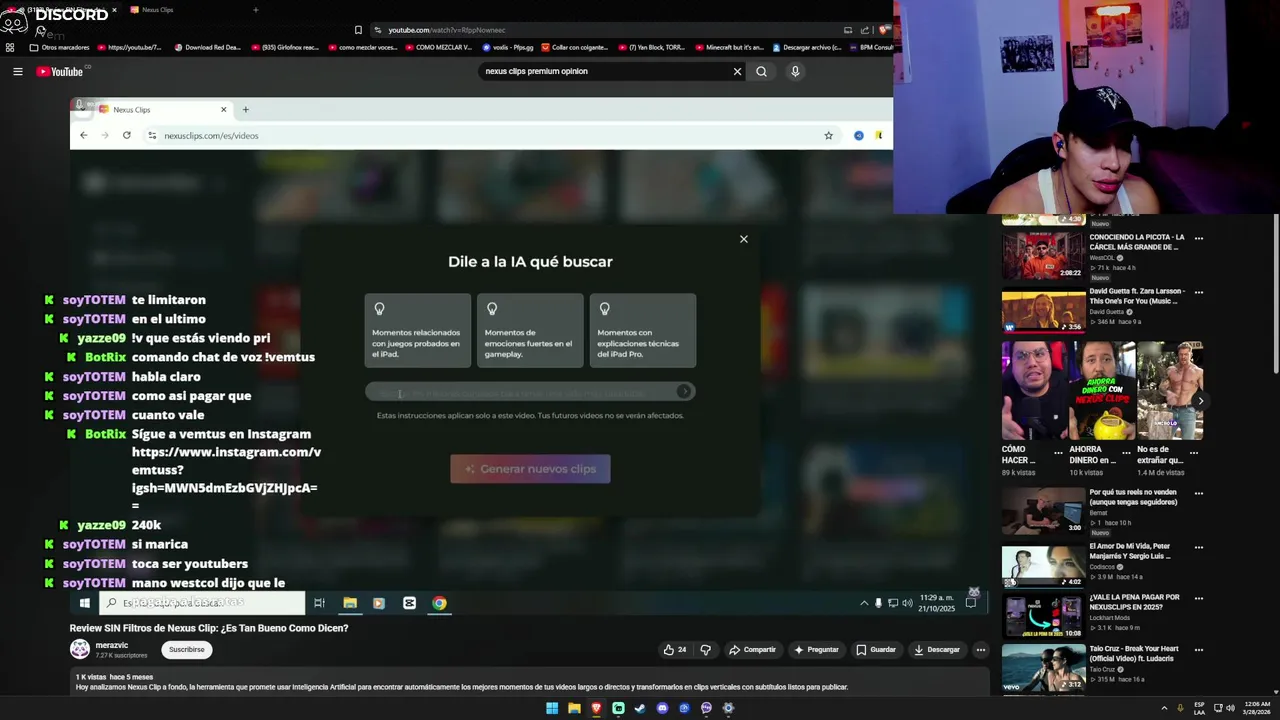Screen dimensions: 1280x720
Task: Click 'Generar nuevos clips' button
Action: (530, 469)
